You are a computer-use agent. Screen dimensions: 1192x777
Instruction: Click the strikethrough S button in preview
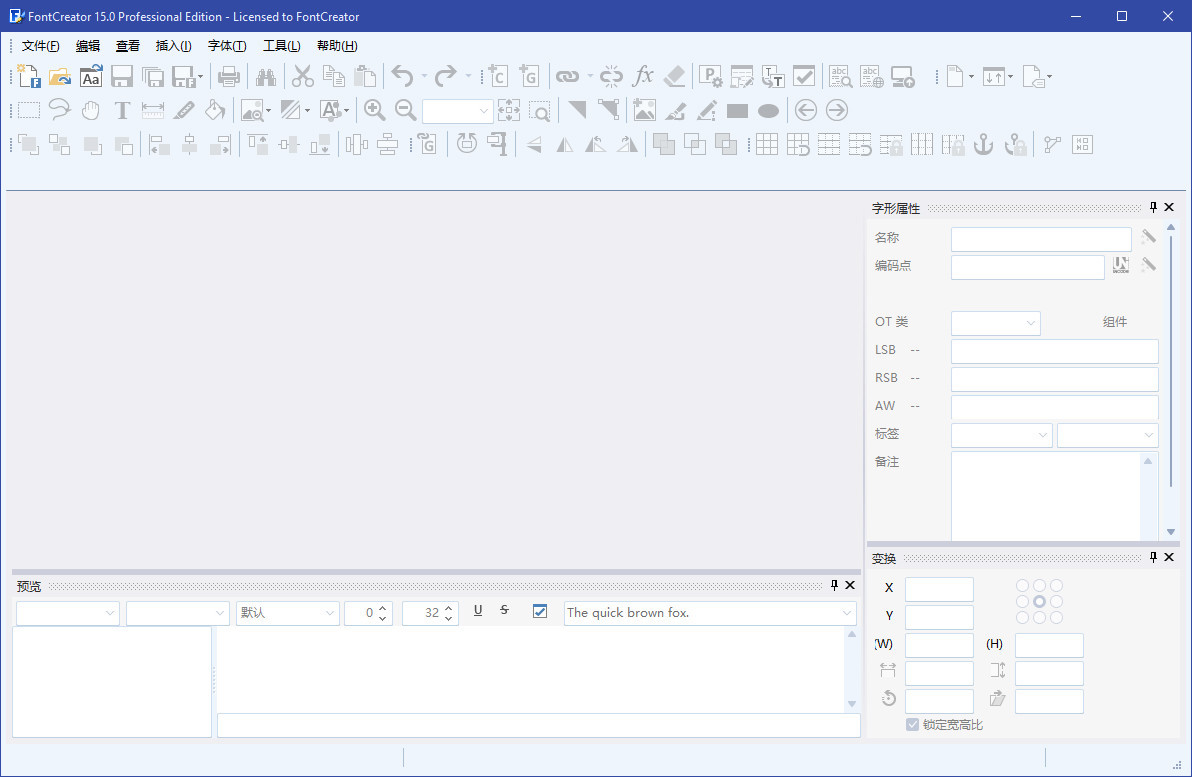[504, 611]
